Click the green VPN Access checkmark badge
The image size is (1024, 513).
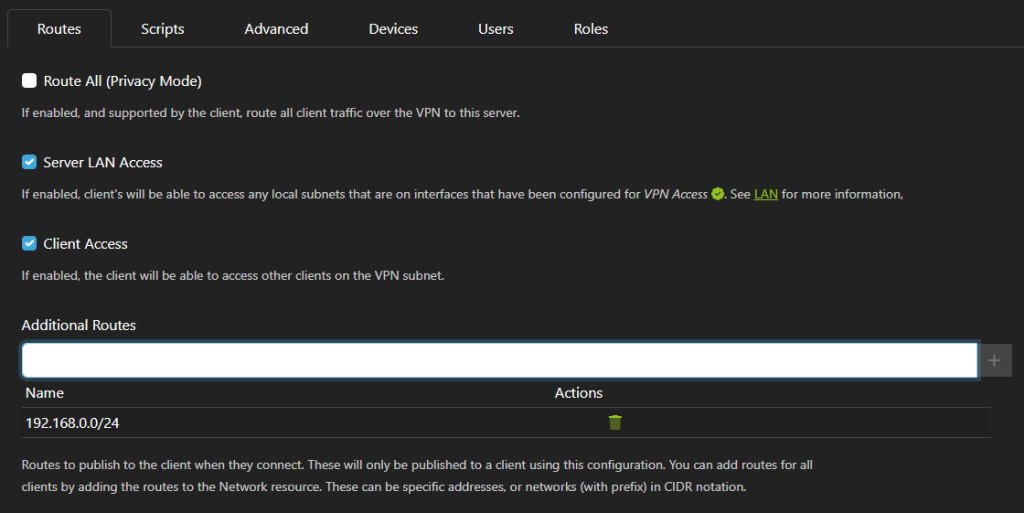point(717,194)
